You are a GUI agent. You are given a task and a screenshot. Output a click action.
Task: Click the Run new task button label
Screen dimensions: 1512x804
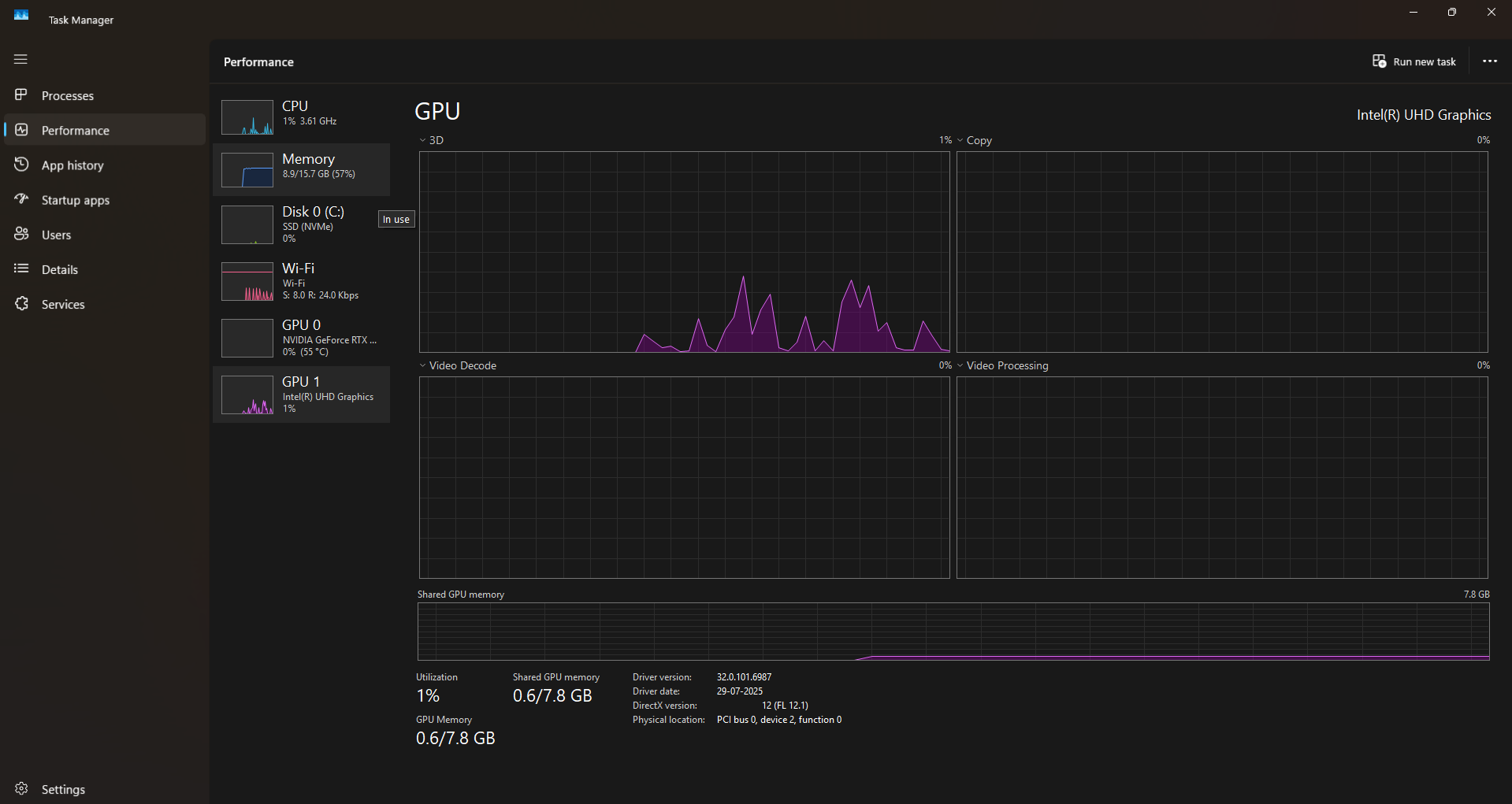[1425, 62]
